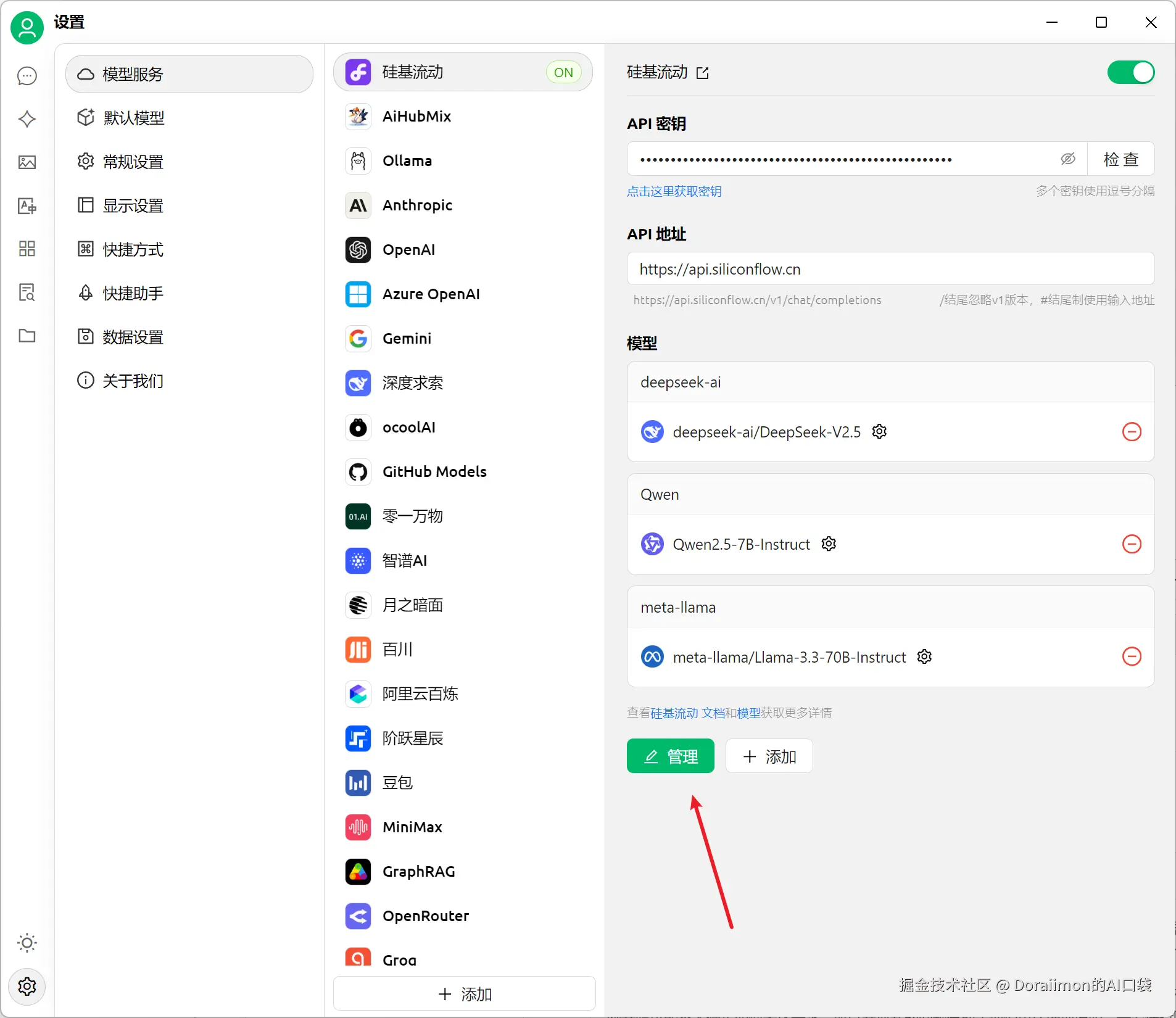Open the agents sparkle icon in left rail
This screenshot has width=1176, height=1018.
click(x=27, y=119)
